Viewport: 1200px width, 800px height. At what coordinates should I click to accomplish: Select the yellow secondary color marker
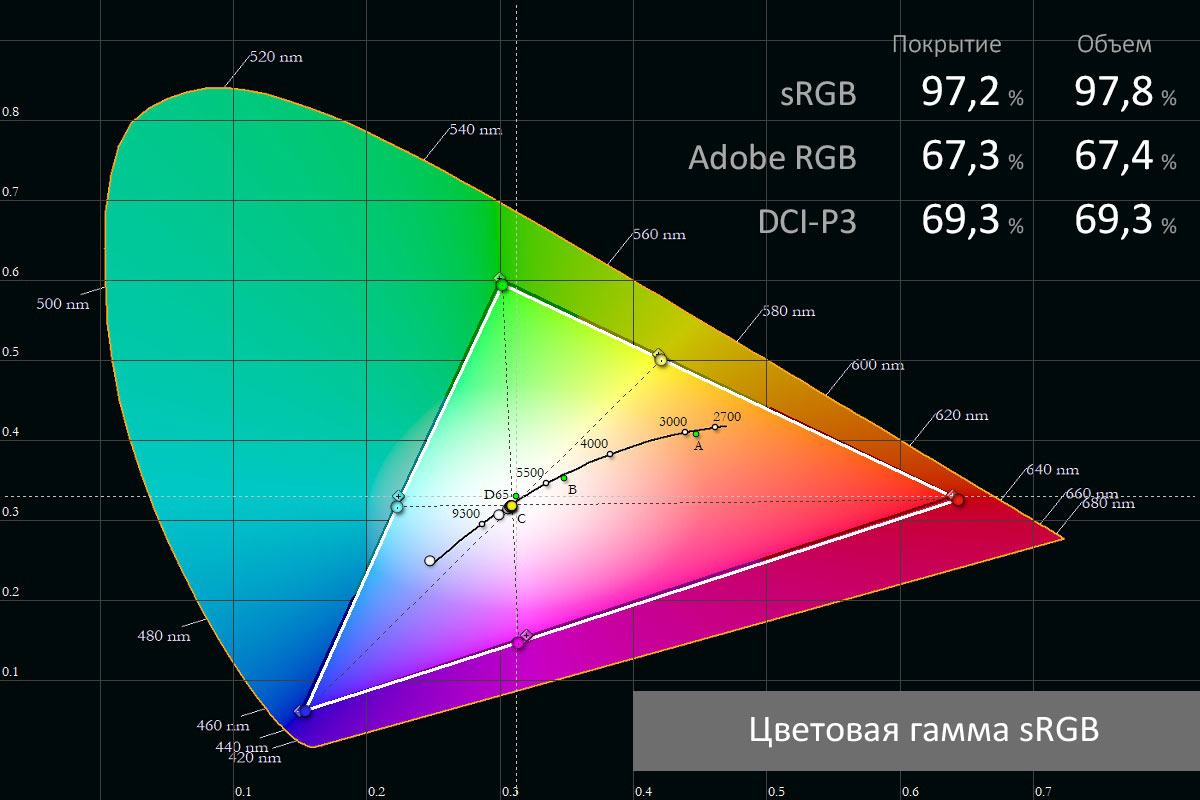661,359
